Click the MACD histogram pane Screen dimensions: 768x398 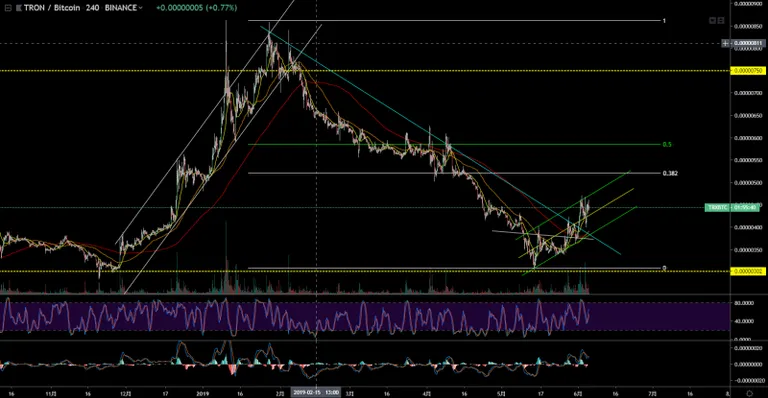[365, 364]
